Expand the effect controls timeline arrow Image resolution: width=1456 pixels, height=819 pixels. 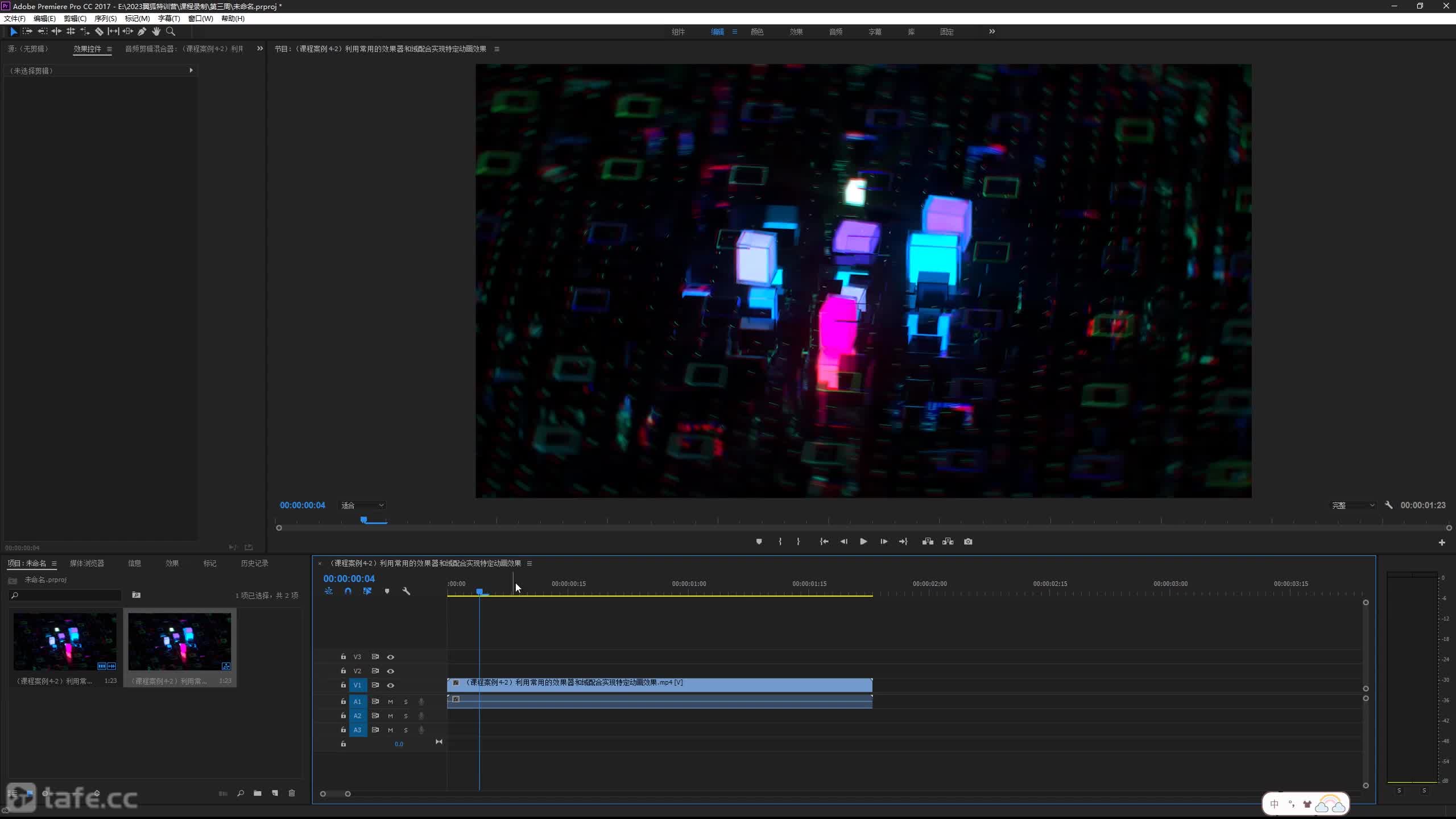pos(191,71)
